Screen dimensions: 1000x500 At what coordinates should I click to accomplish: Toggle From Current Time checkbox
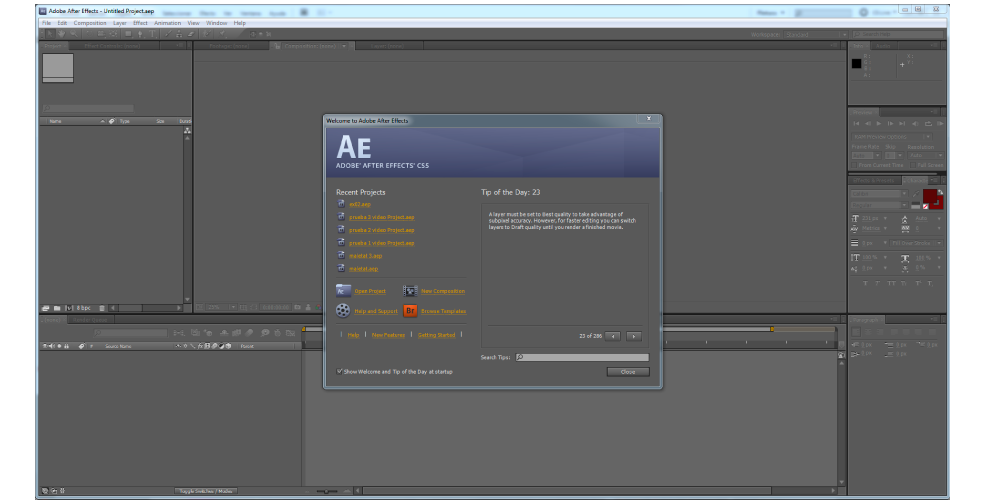coord(854,165)
